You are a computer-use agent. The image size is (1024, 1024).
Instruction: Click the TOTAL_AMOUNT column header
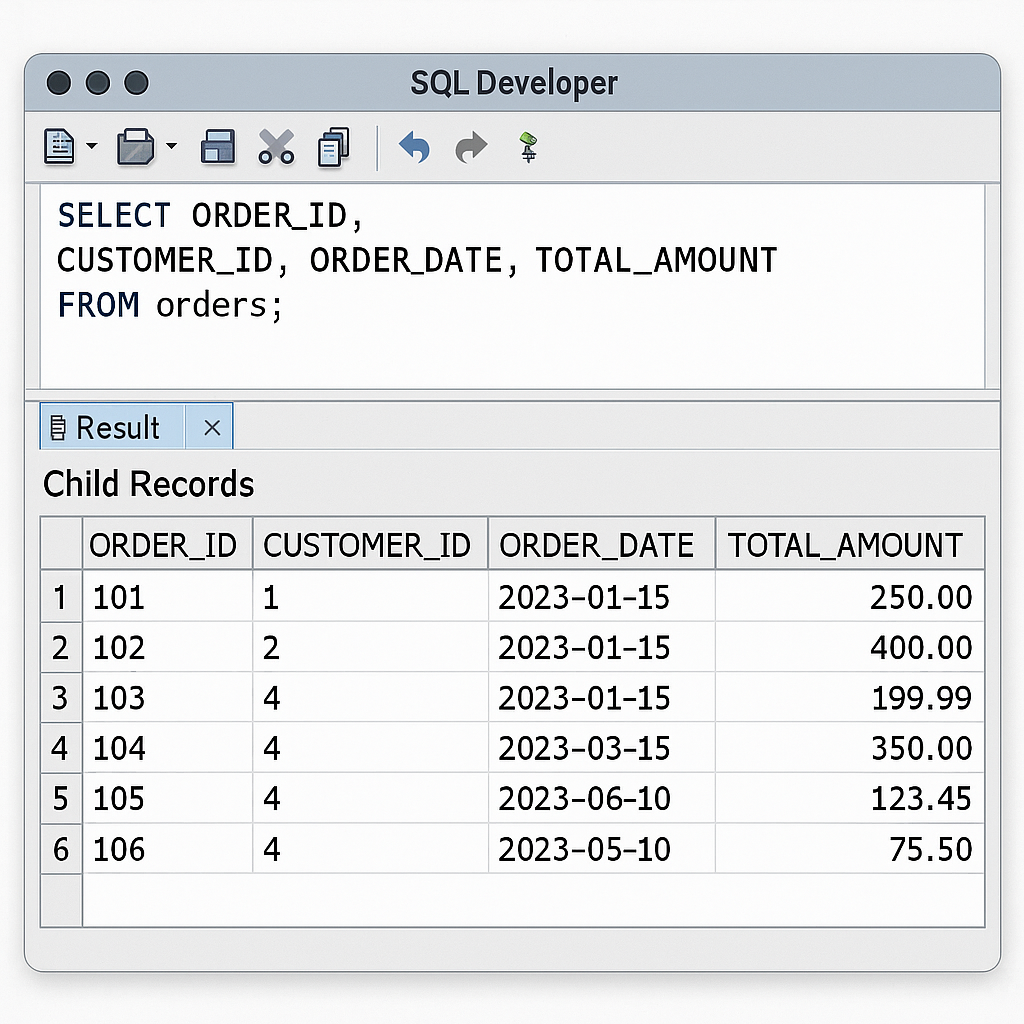coord(845,545)
